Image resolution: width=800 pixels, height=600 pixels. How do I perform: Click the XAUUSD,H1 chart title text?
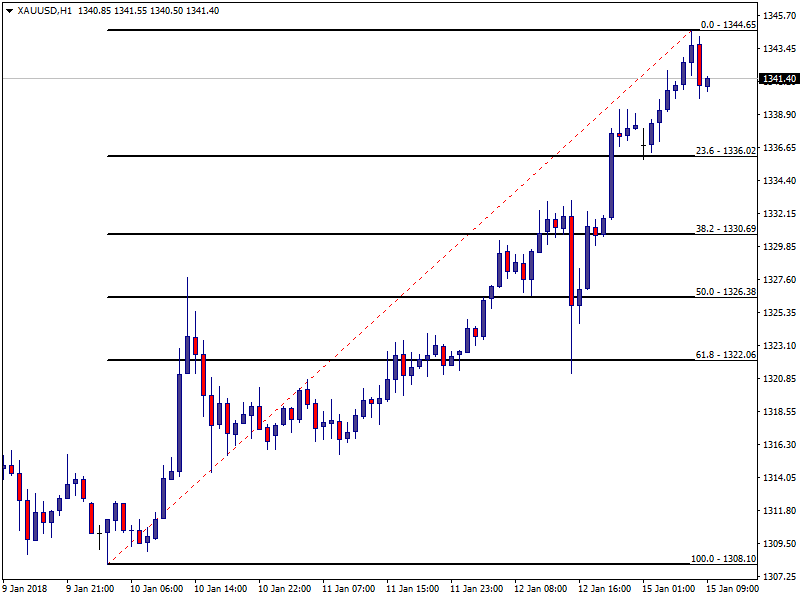[45, 10]
